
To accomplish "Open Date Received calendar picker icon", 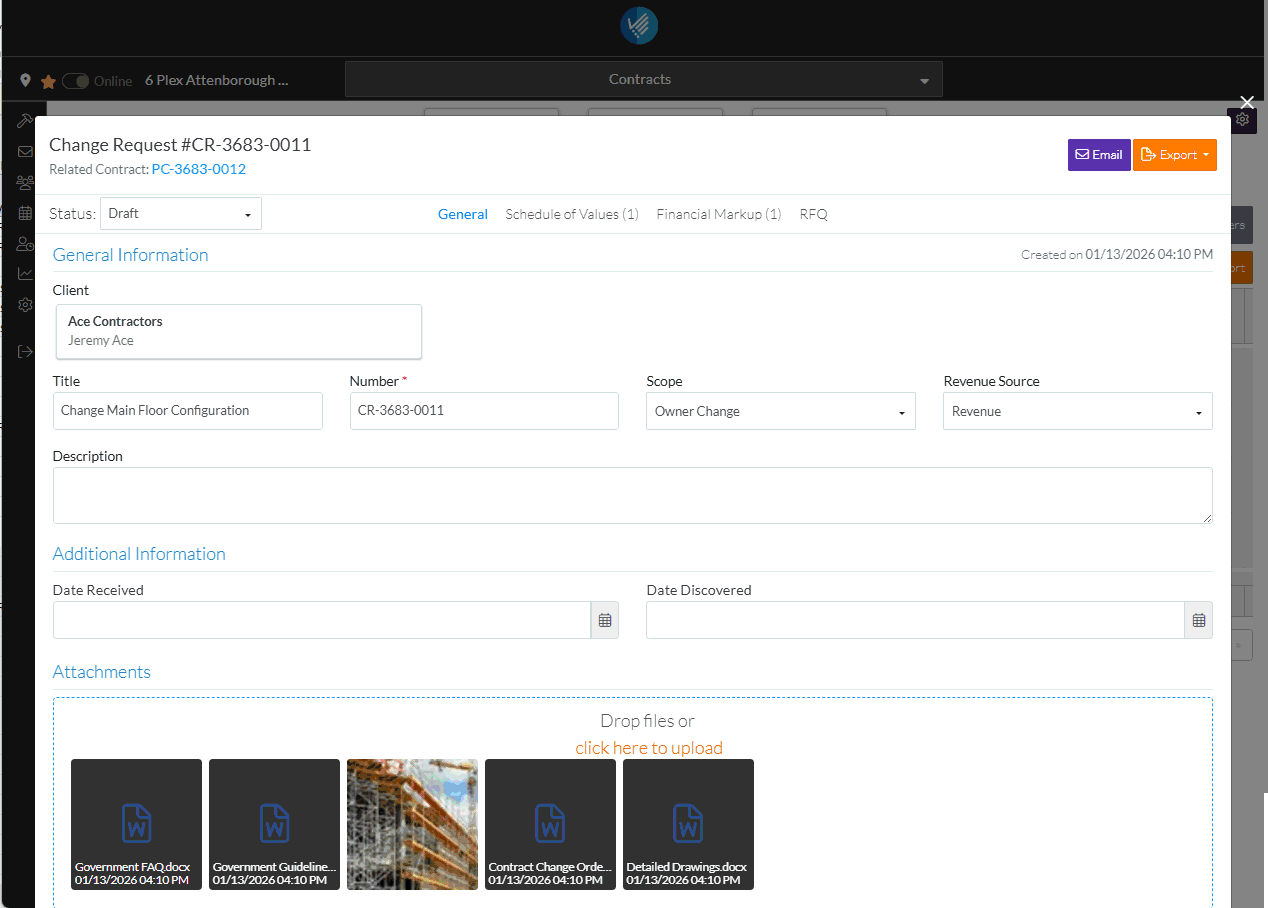I will [x=604, y=620].
